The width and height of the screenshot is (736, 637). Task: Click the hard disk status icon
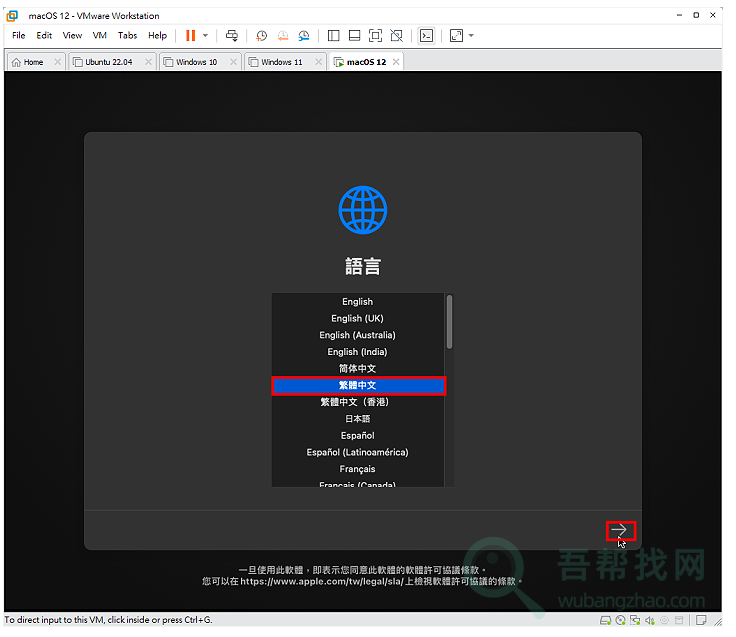pyautogui.click(x=606, y=621)
